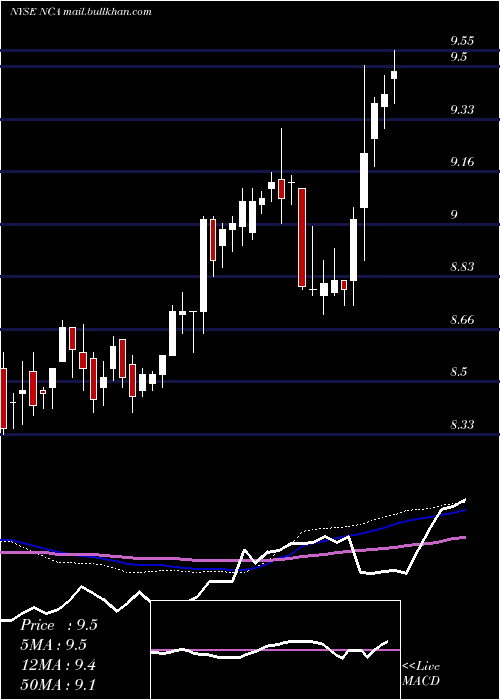500x700 pixels.
Task: Click inside the Live MACD inset chart
Action: 275,650
